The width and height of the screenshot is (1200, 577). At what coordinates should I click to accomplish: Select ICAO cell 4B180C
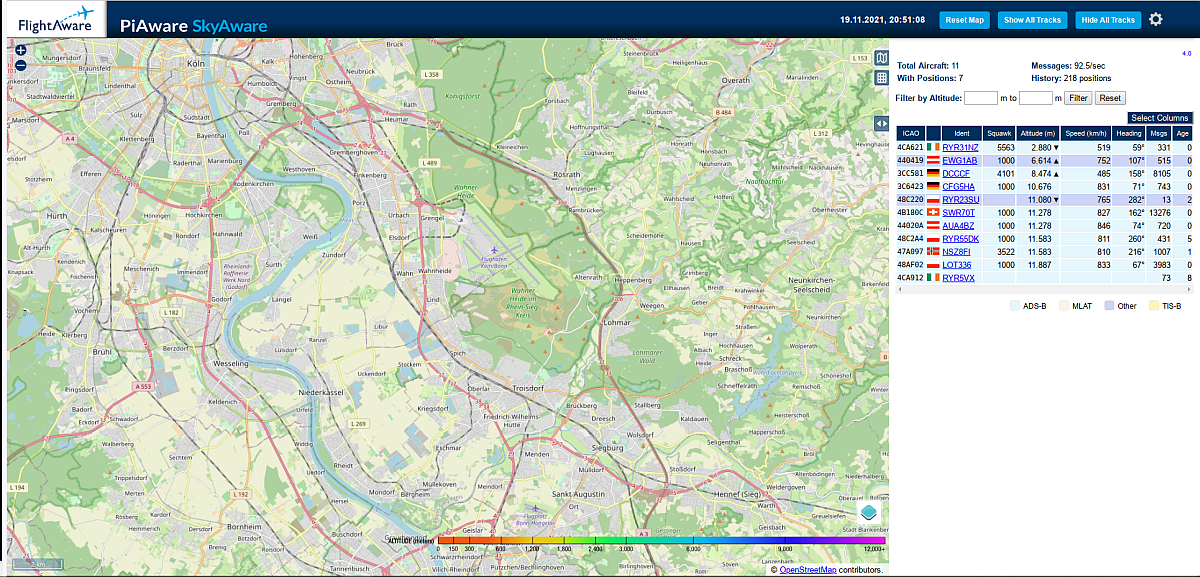coord(911,212)
